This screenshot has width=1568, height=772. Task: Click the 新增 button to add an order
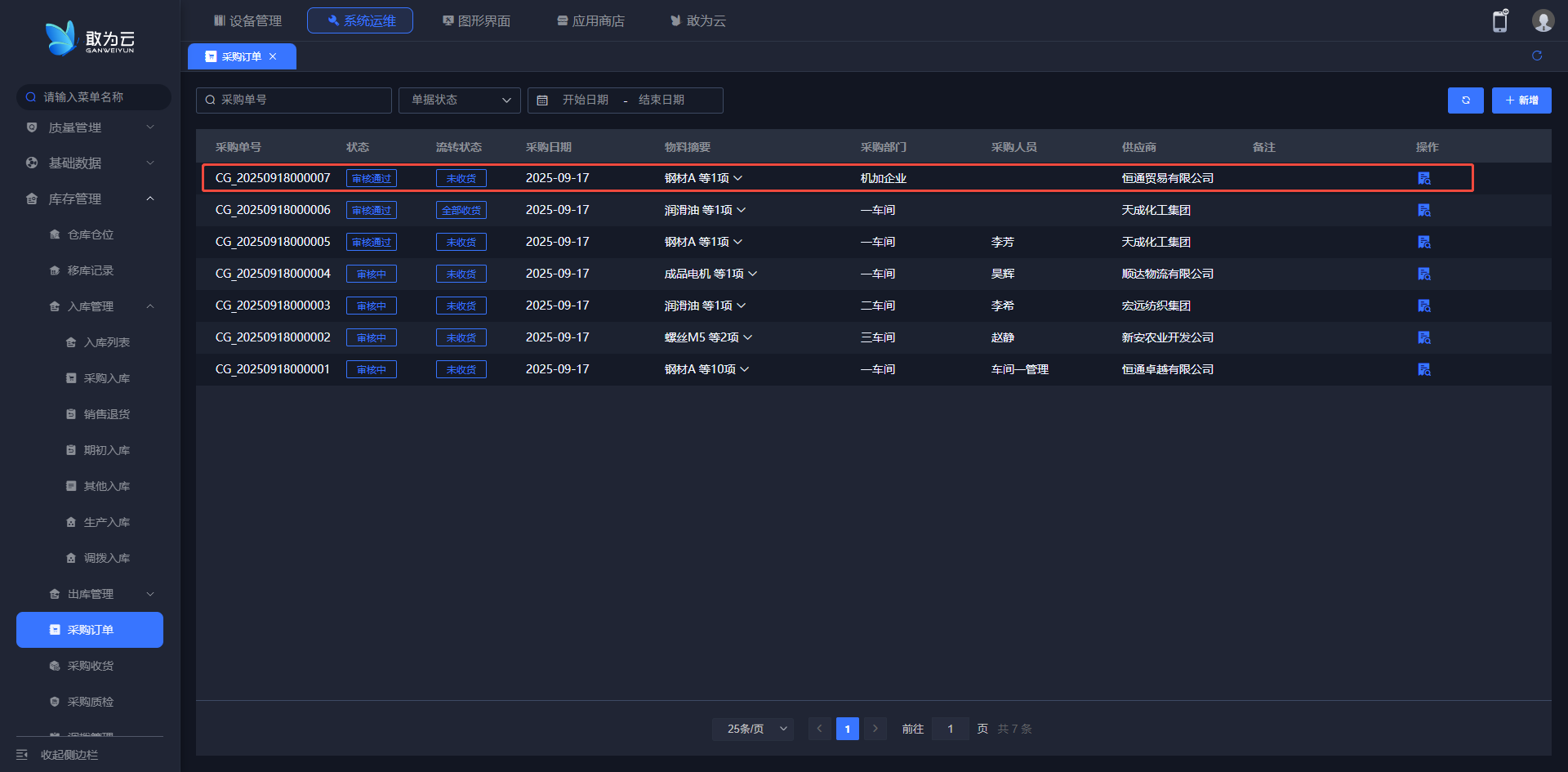click(1521, 100)
